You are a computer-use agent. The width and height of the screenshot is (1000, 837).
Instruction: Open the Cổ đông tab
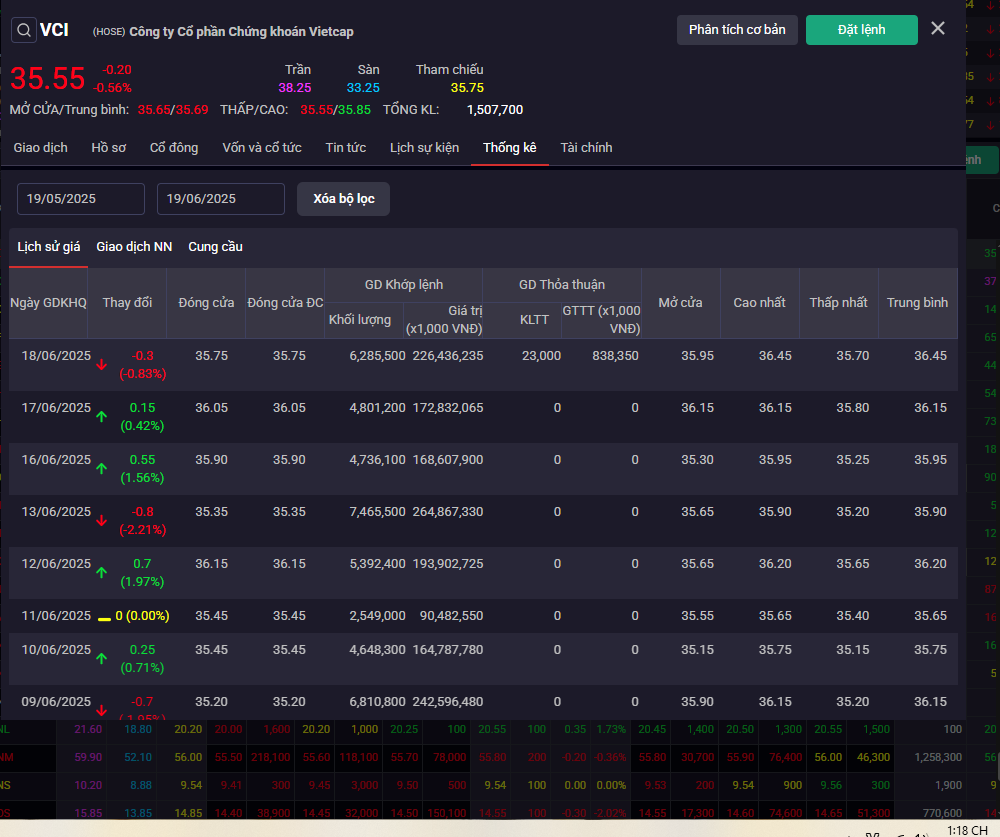[174, 147]
